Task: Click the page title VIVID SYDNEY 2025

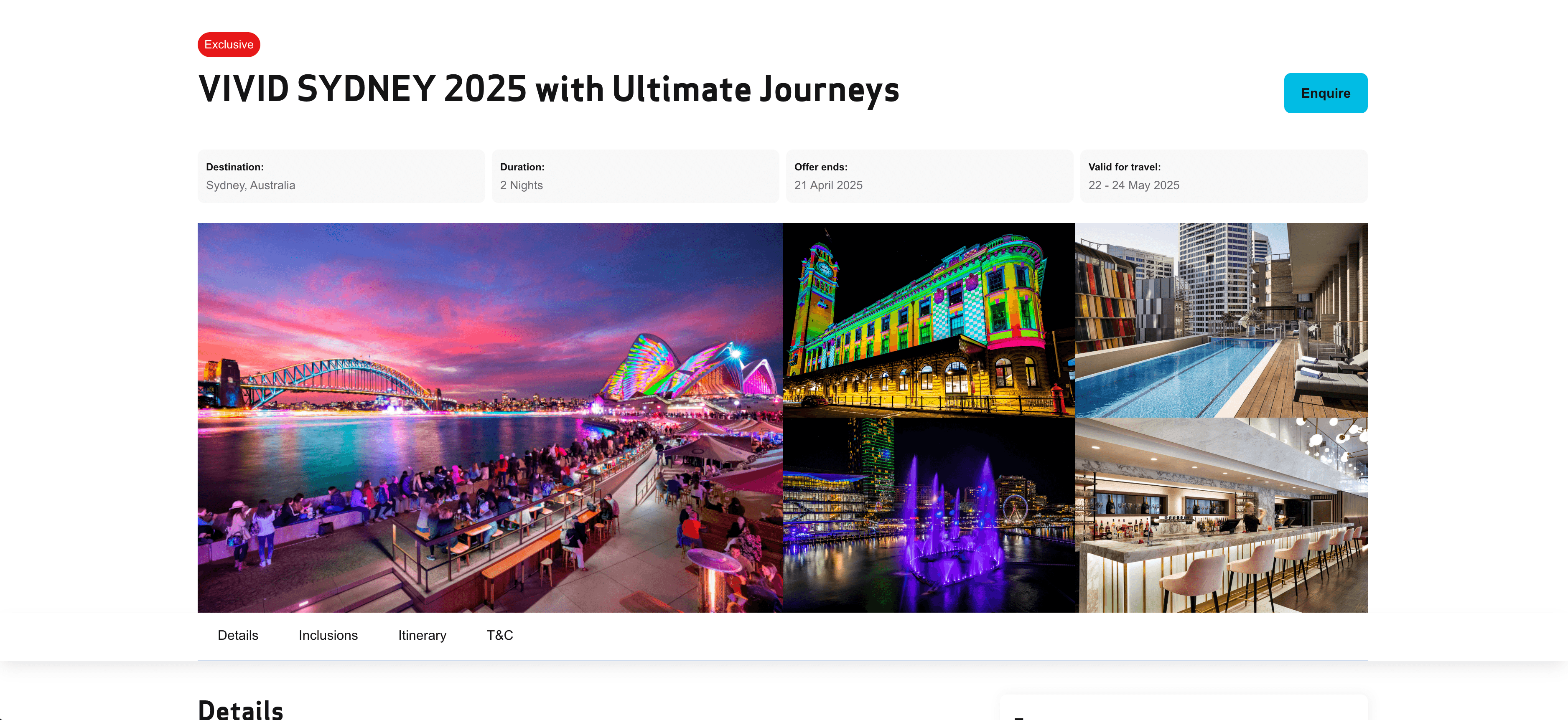Action: tap(548, 89)
